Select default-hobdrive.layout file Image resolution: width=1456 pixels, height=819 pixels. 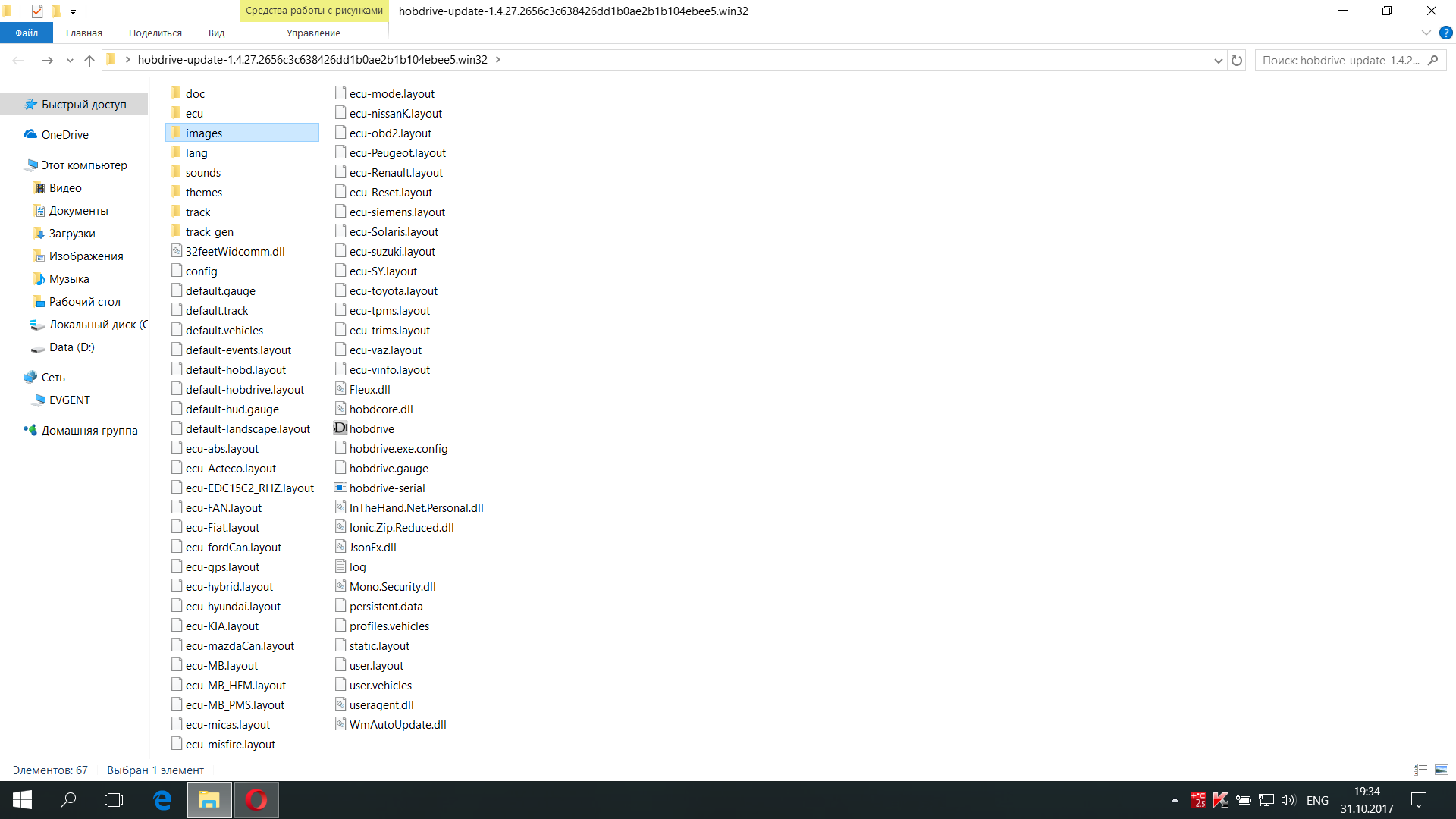coord(244,389)
